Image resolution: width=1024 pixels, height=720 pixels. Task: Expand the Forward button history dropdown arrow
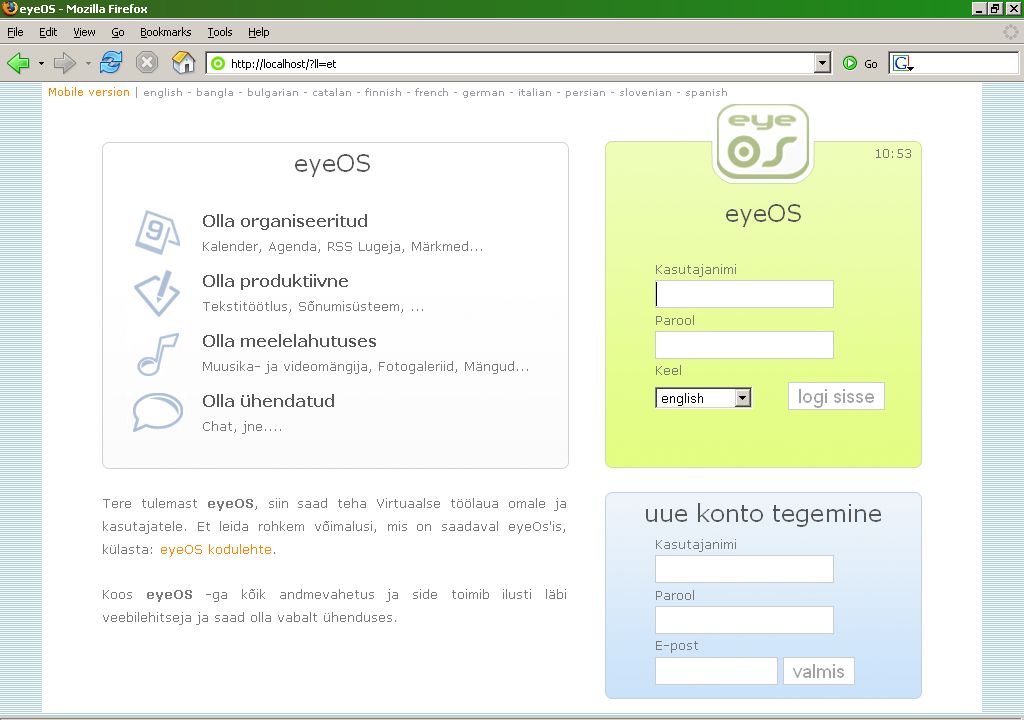pyautogui.click(x=88, y=63)
